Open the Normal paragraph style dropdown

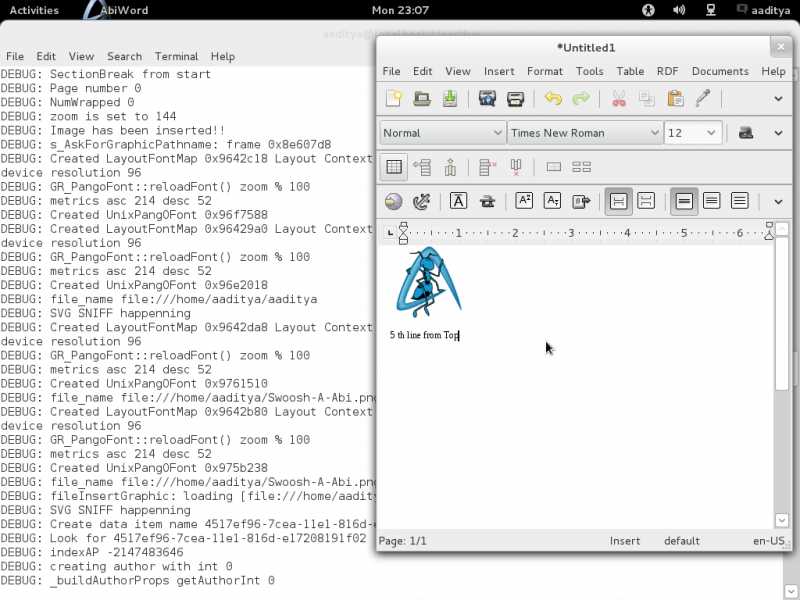(442, 133)
